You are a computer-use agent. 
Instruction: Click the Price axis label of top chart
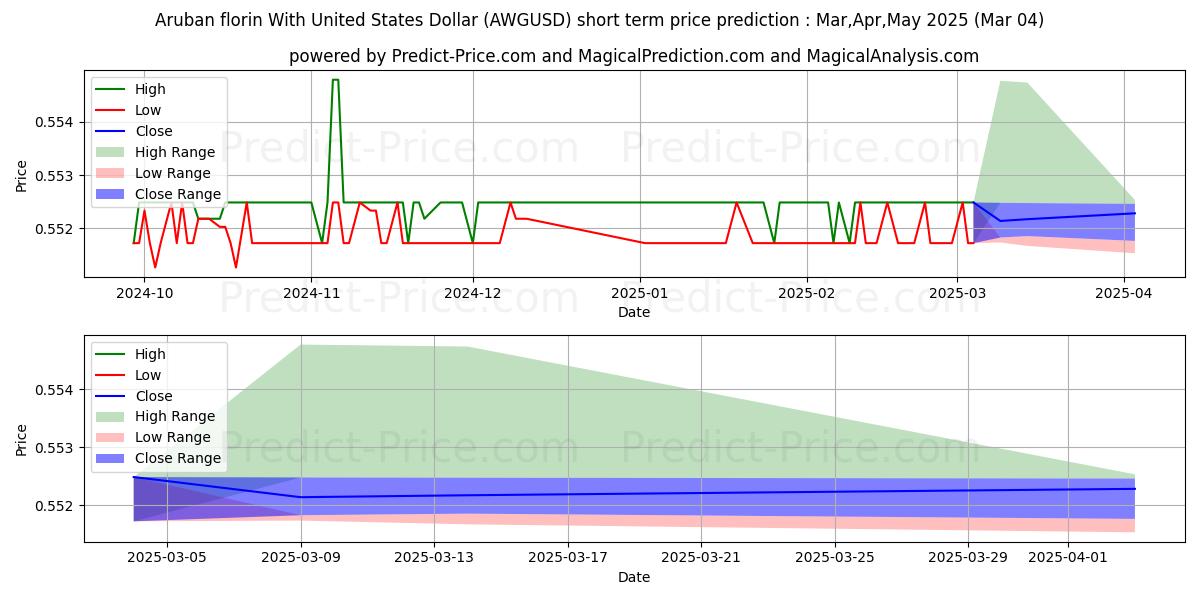pyautogui.click(x=22, y=176)
